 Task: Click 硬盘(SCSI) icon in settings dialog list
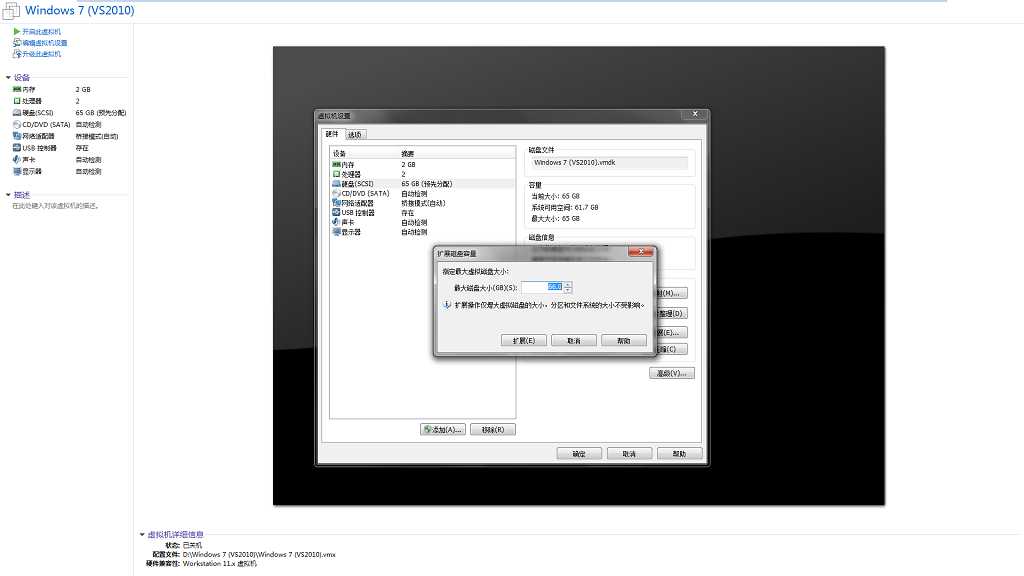pyautogui.click(x=336, y=184)
